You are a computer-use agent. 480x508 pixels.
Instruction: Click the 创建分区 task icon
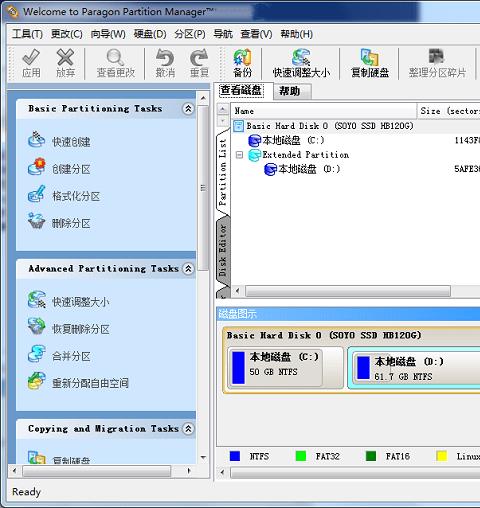36,166
